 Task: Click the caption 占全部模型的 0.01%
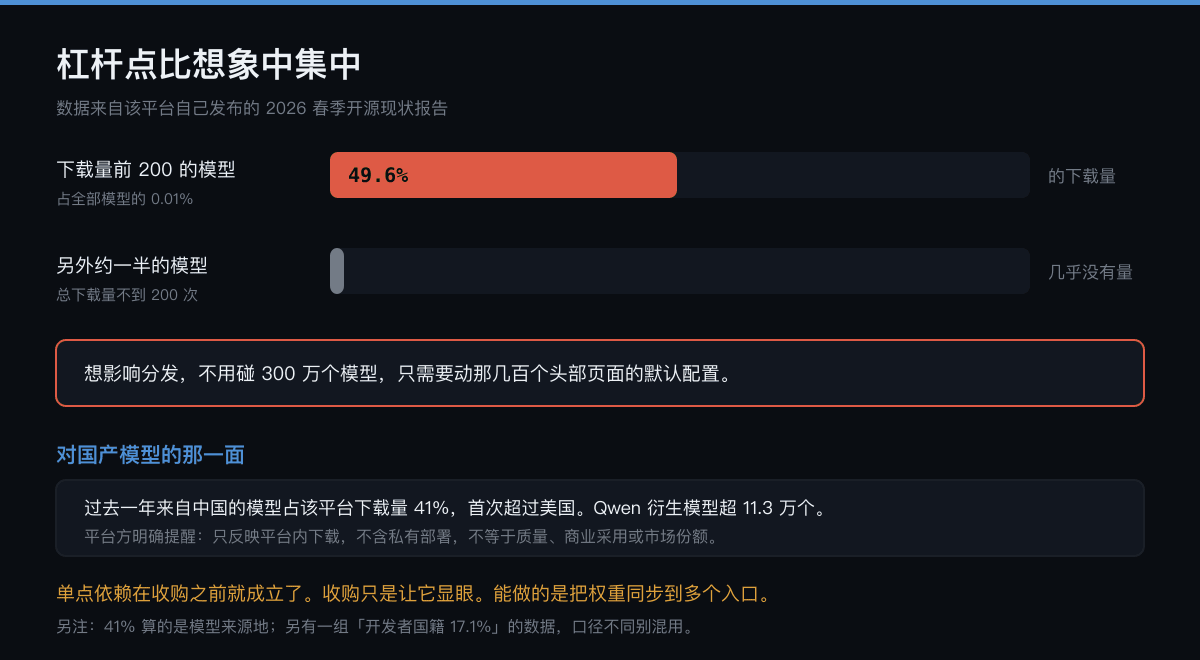pos(125,199)
